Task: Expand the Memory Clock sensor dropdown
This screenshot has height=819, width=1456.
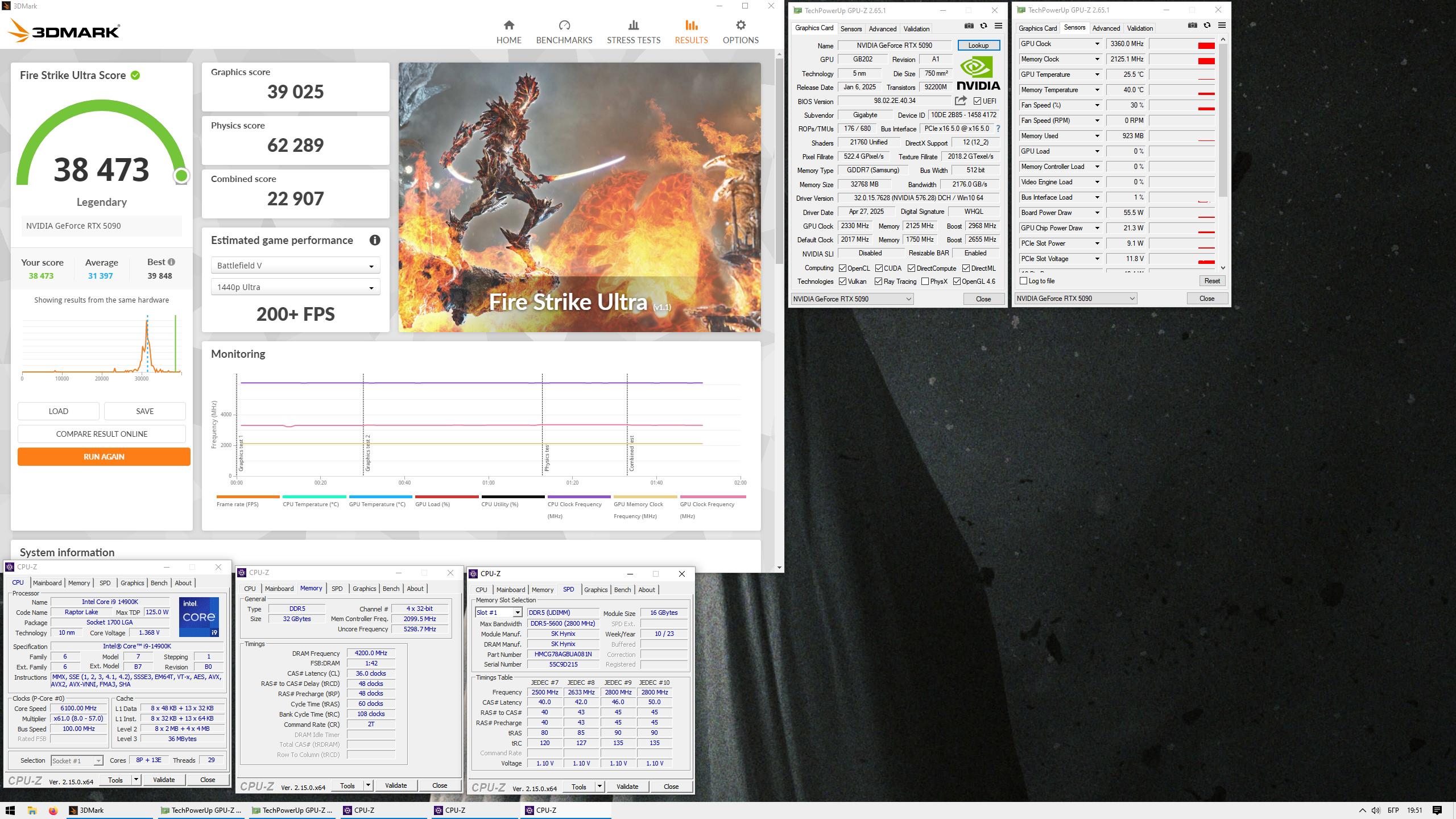Action: pyautogui.click(x=1097, y=59)
